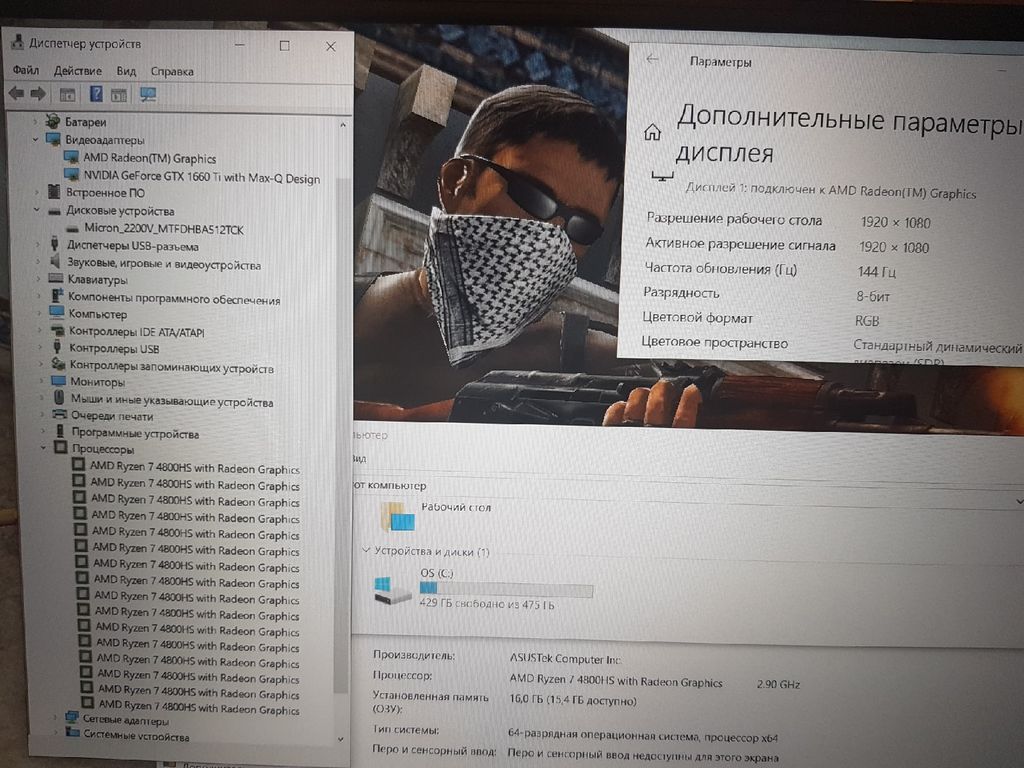
Task: Click the Сетевые адаптеры network icon
Action: (72, 718)
